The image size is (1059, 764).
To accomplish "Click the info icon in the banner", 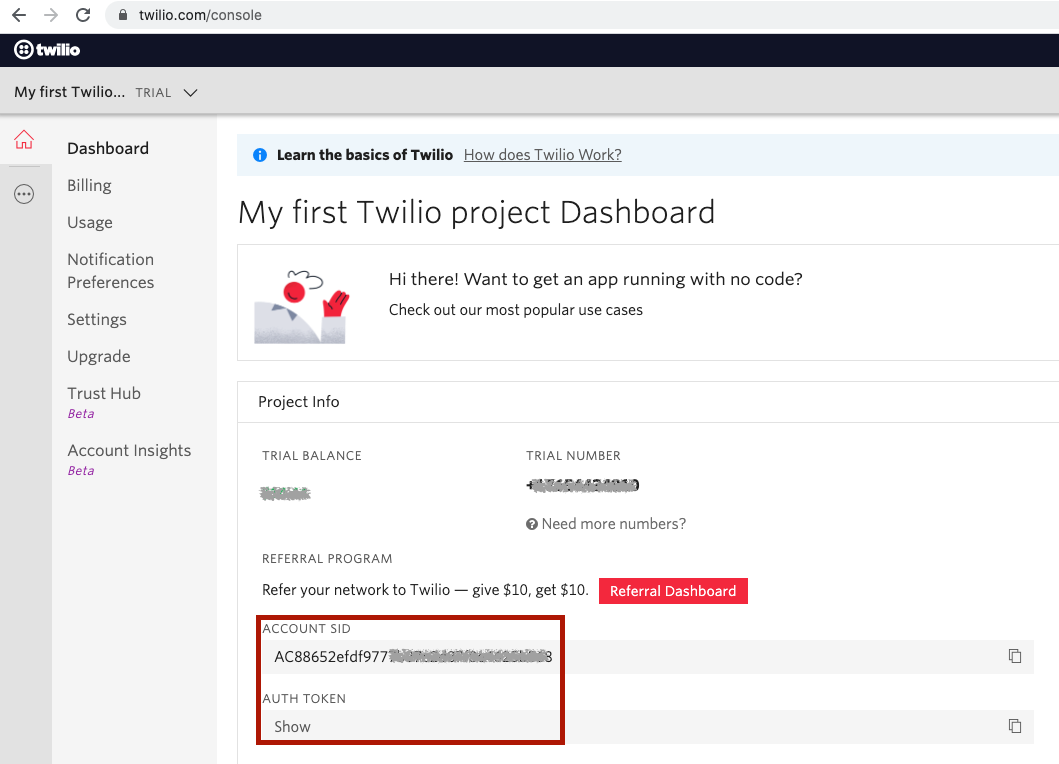I will (259, 155).
